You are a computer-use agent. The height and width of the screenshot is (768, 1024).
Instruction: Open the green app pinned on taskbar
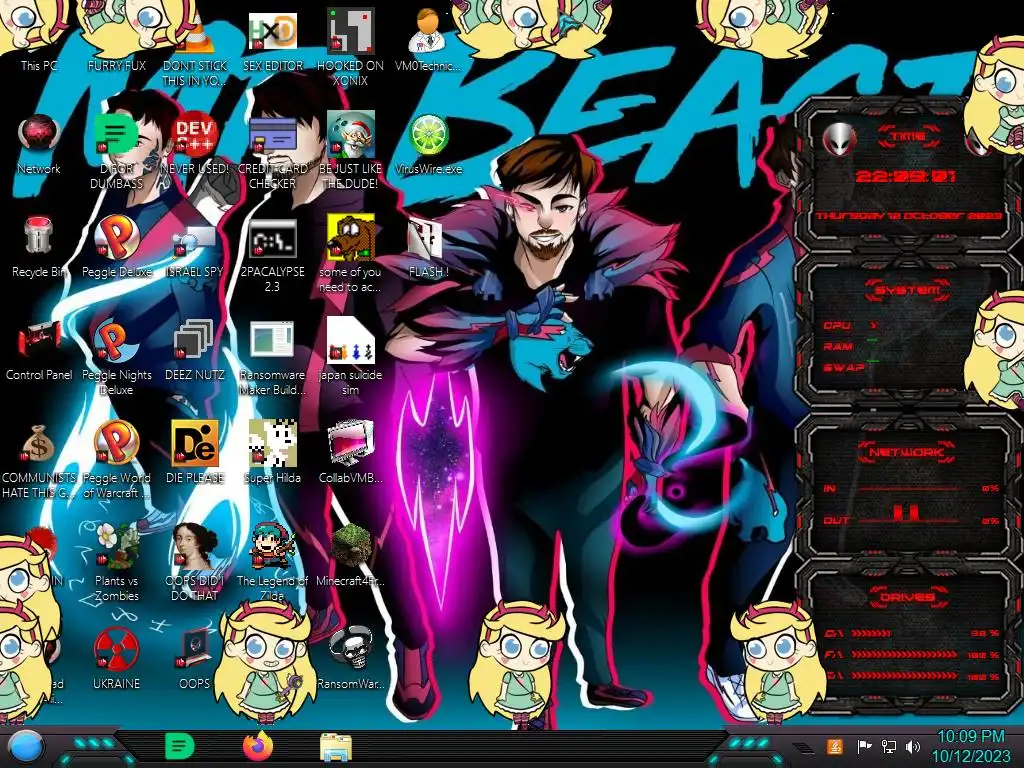pos(180,746)
